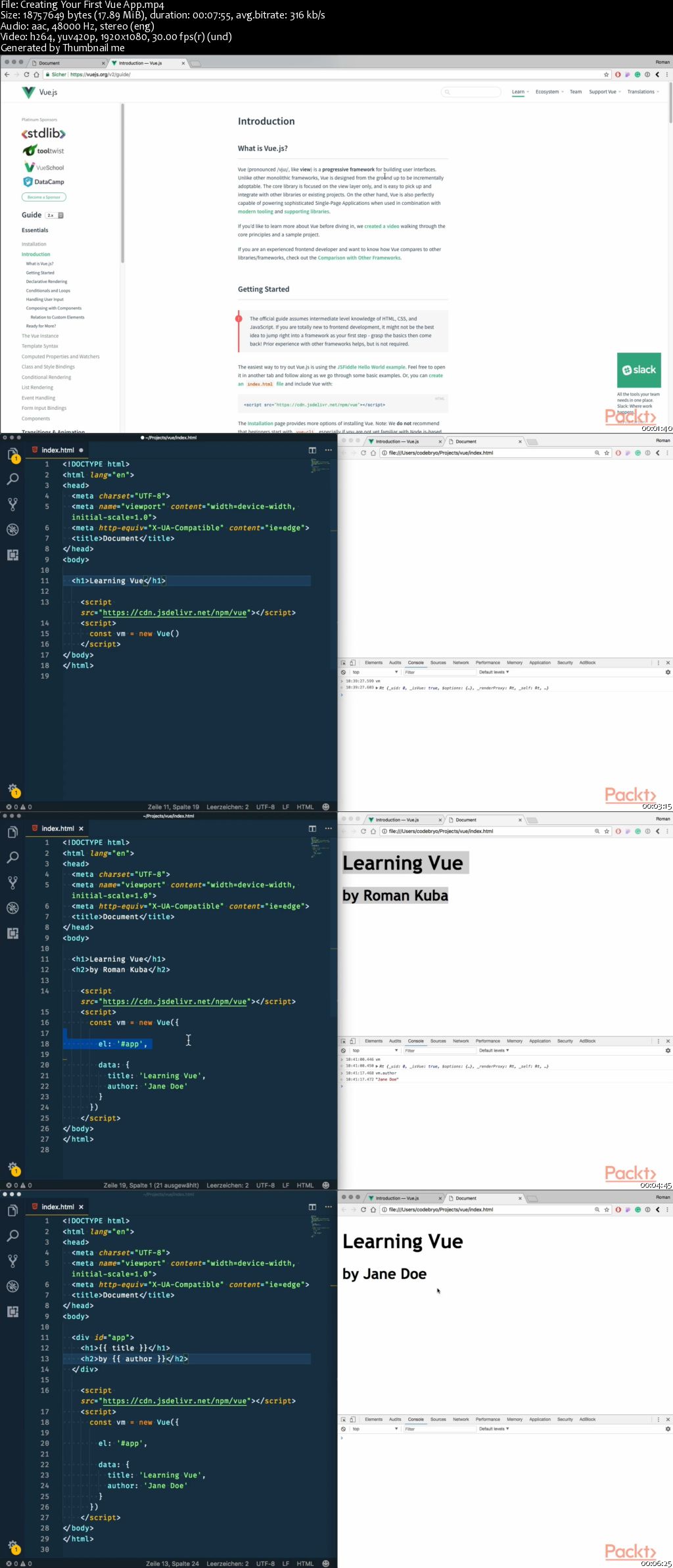The width and height of the screenshot is (673, 1568).
Task: Open the Declarative Rendering sidebar link
Action: (47, 281)
